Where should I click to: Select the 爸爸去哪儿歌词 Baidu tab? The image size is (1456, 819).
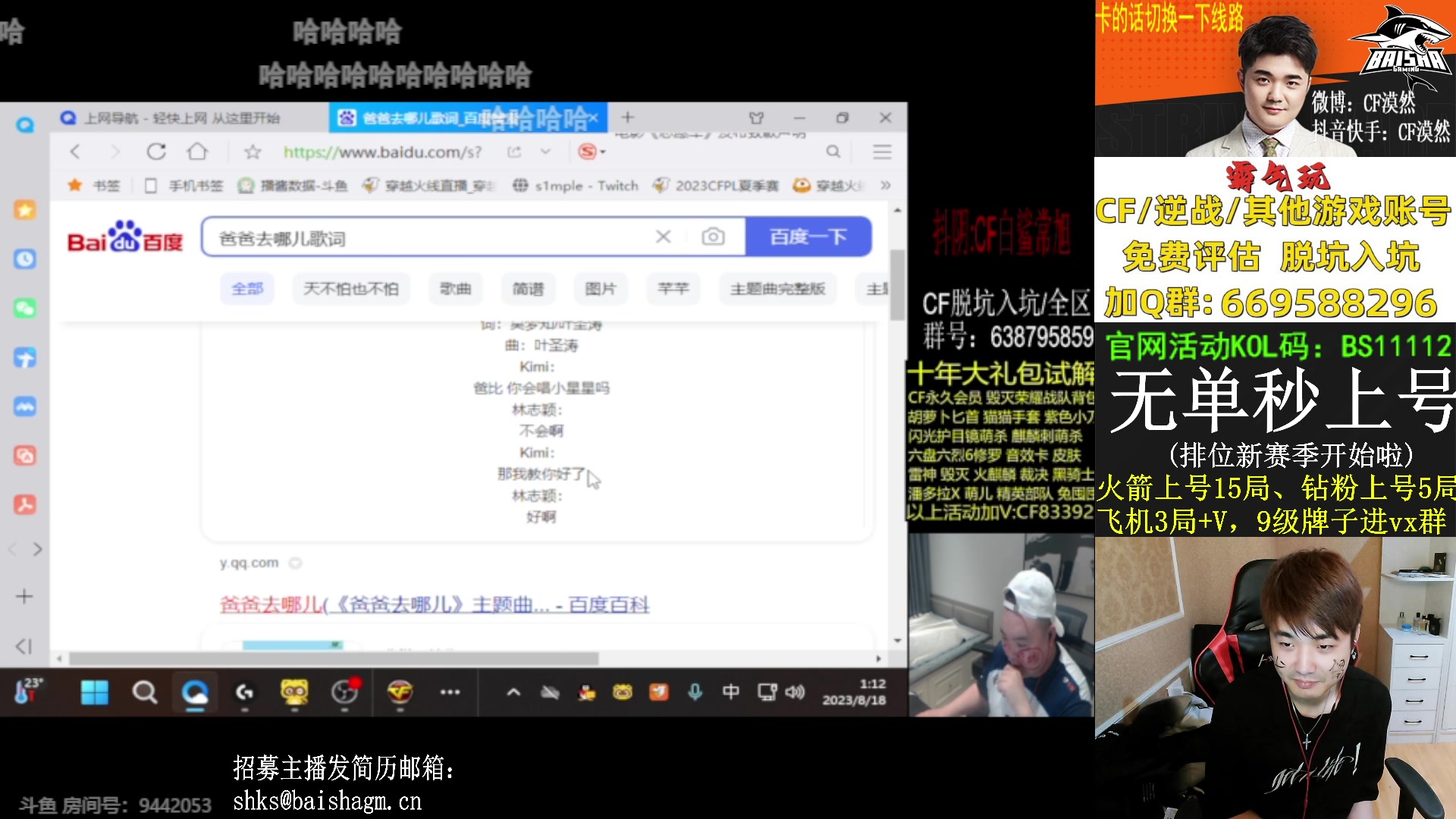pyautogui.click(x=468, y=118)
